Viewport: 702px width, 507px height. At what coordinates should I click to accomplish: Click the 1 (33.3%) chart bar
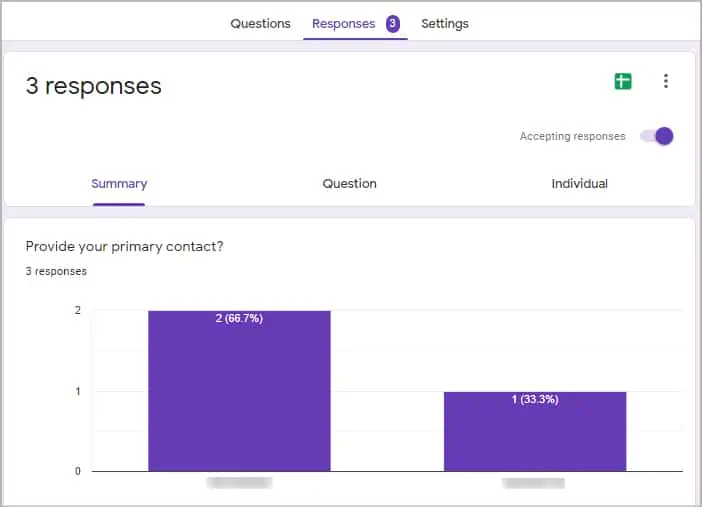click(x=535, y=431)
